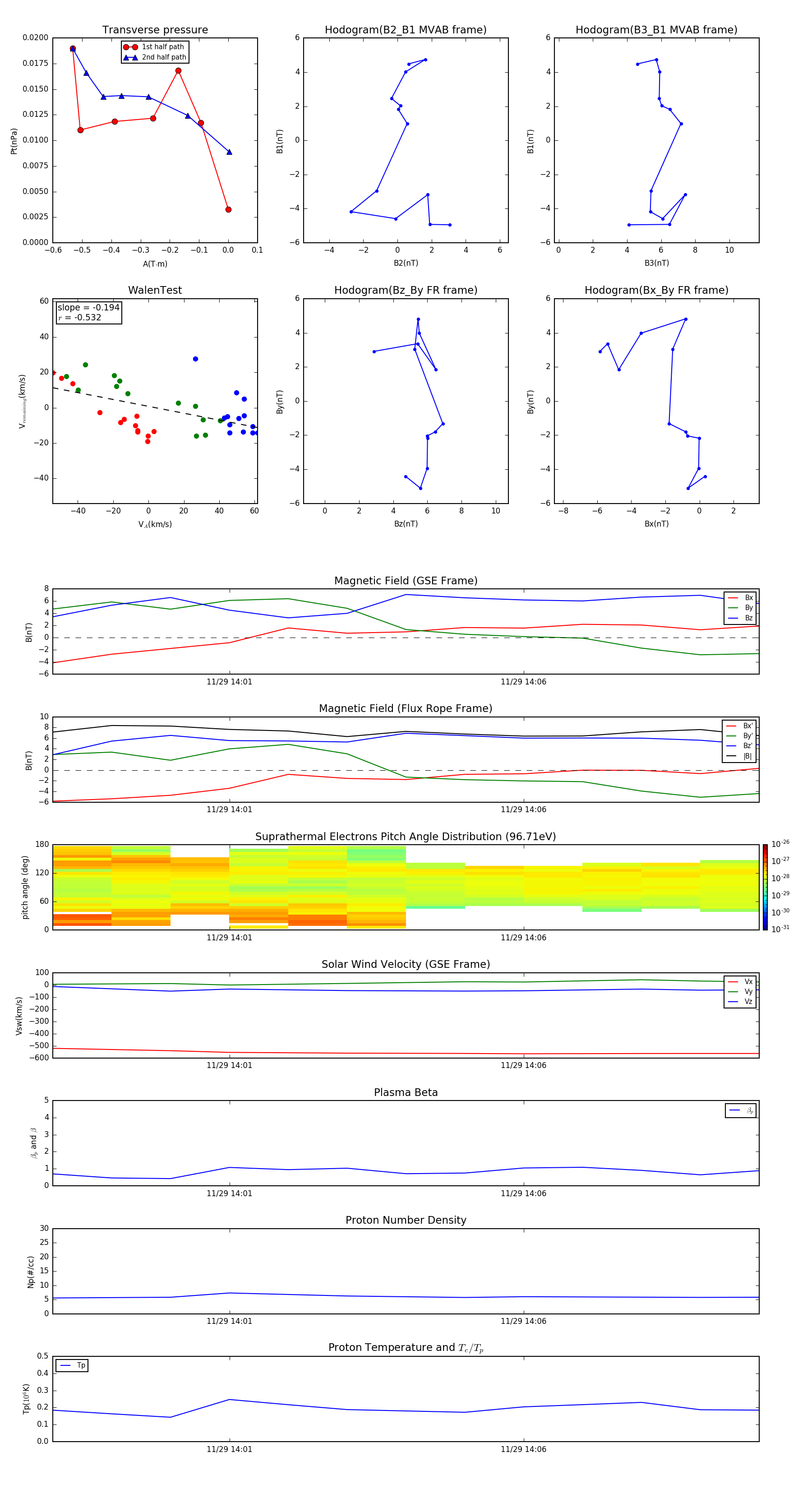Click '11/29 14:01' tick under Proton Temperature plot
The height and width of the screenshot is (1489, 812).
[x=230, y=1450]
